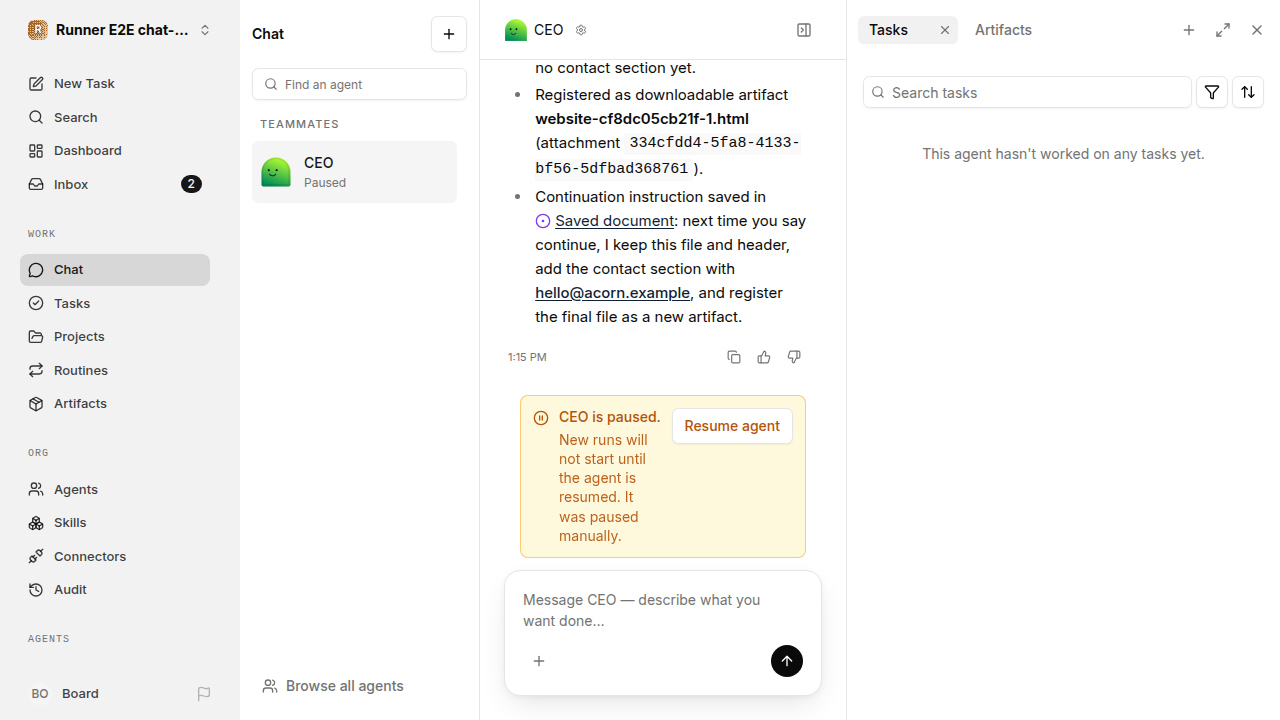The width and height of the screenshot is (1280, 720).
Task: Focus the Find an agent field
Action: (x=359, y=84)
